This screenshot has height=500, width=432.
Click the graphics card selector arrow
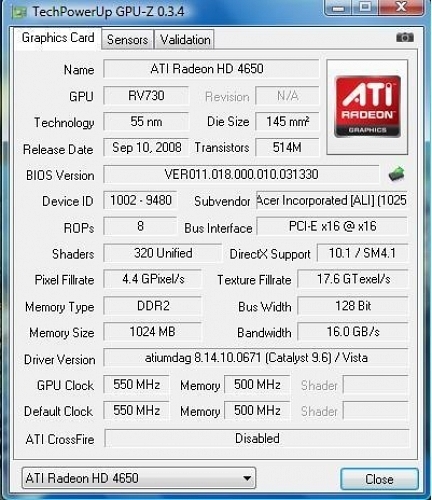click(x=247, y=478)
